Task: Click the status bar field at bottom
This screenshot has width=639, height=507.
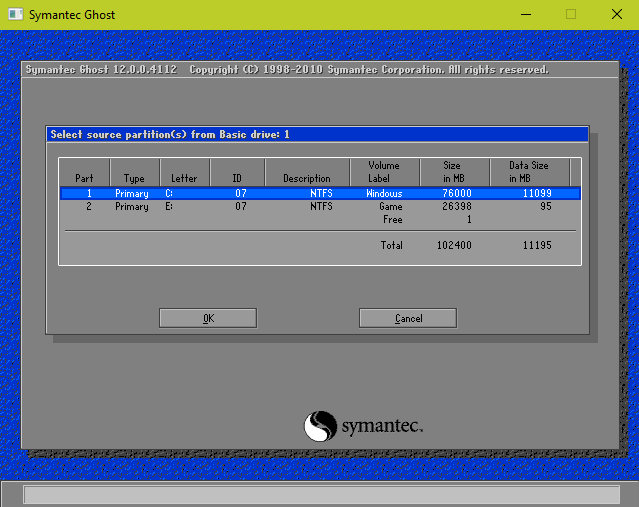Action: (322, 495)
